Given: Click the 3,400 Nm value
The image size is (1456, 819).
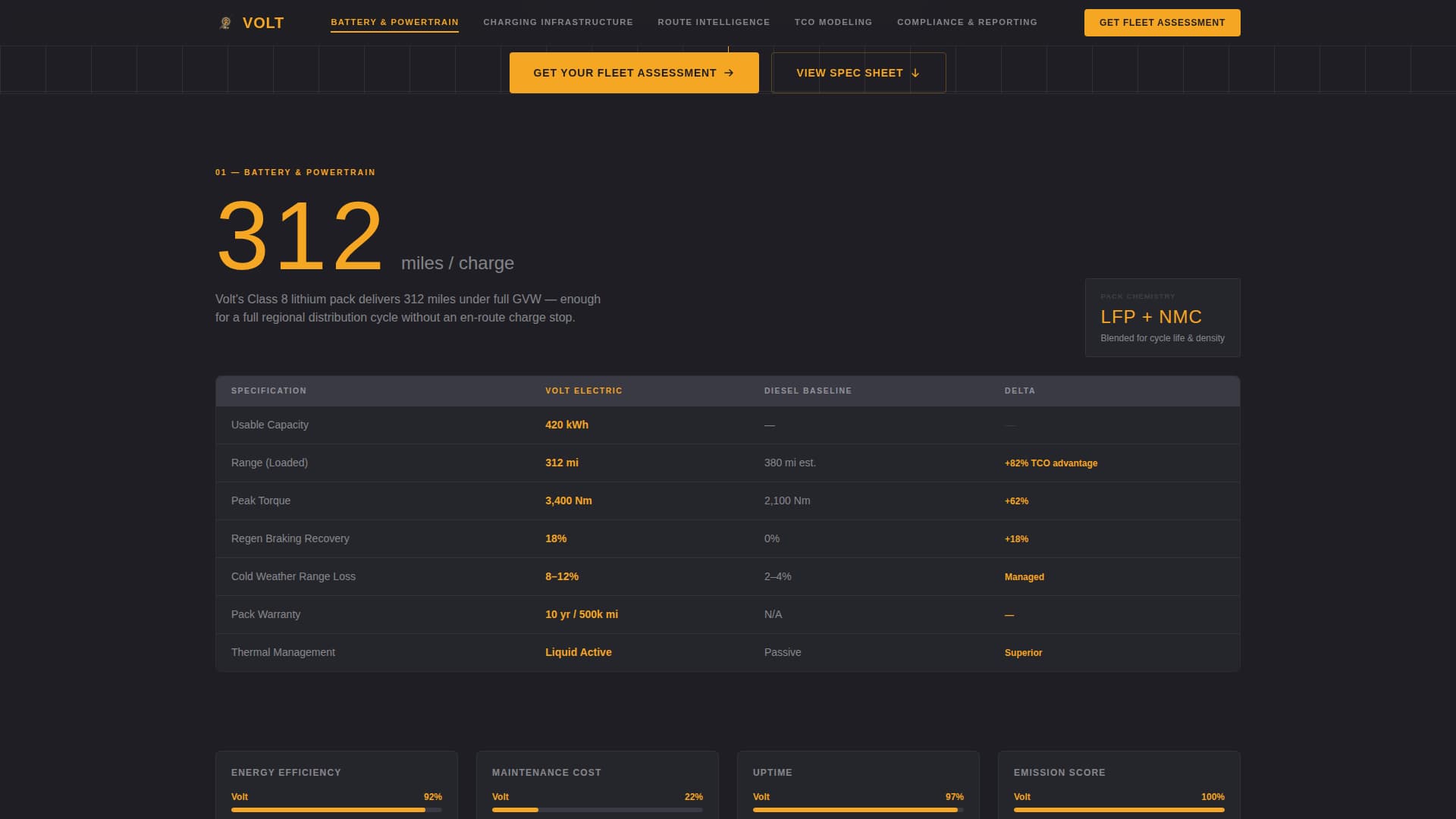Looking at the screenshot, I should point(569,500).
